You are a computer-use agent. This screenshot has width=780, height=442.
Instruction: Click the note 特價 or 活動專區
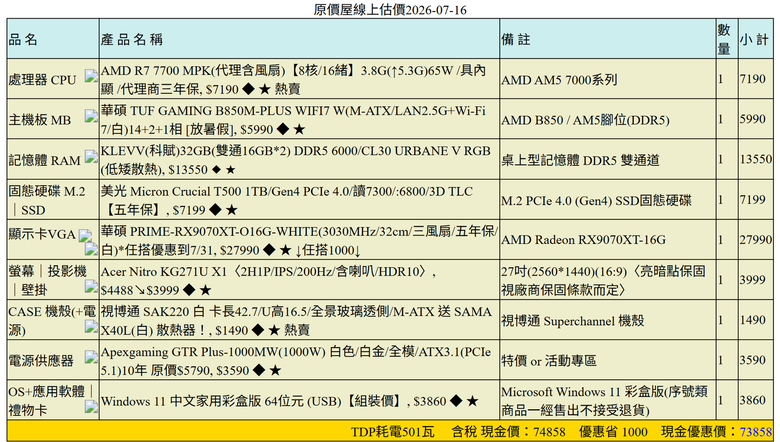(x=549, y=360)
